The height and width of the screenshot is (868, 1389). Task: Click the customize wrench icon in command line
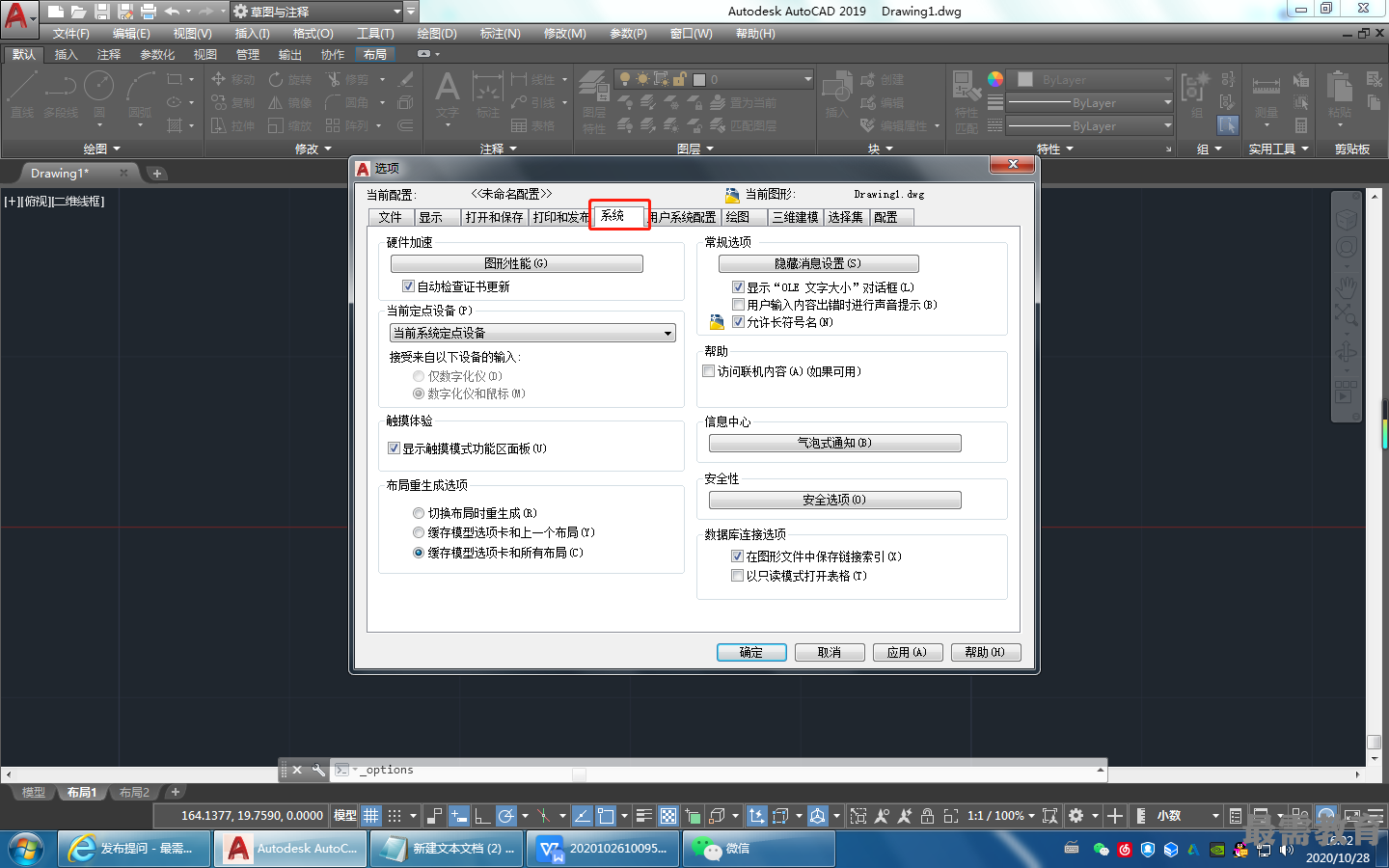pyautogui.click(x=318, y=770)
